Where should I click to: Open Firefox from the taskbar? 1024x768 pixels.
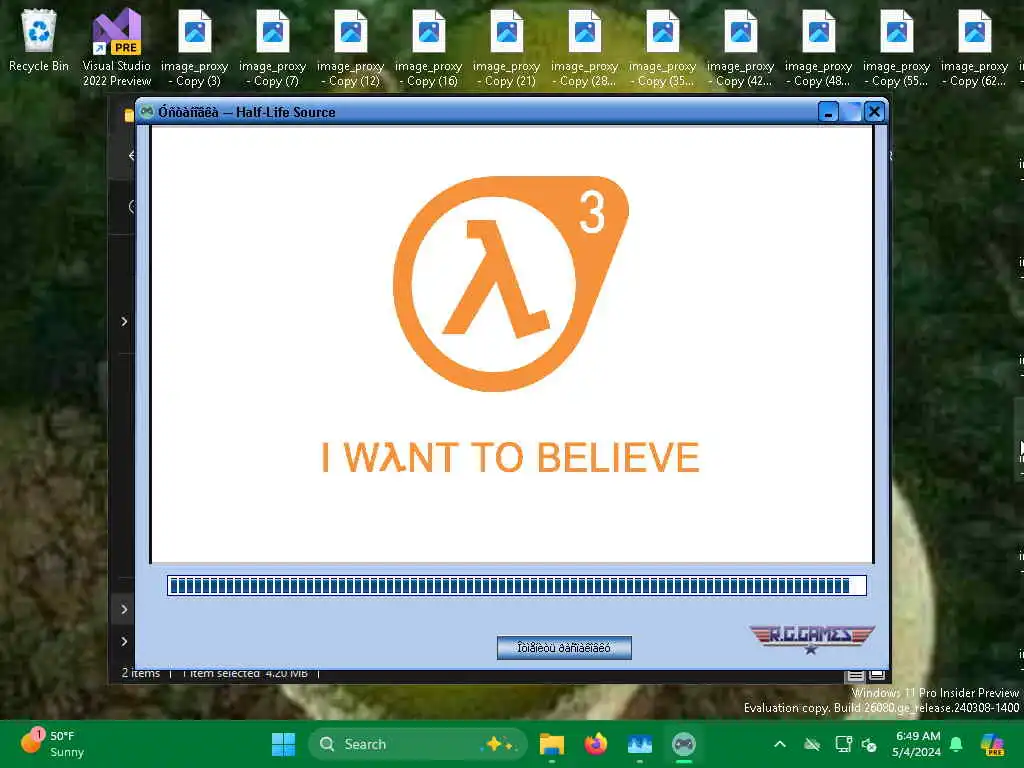click(596, 744)
